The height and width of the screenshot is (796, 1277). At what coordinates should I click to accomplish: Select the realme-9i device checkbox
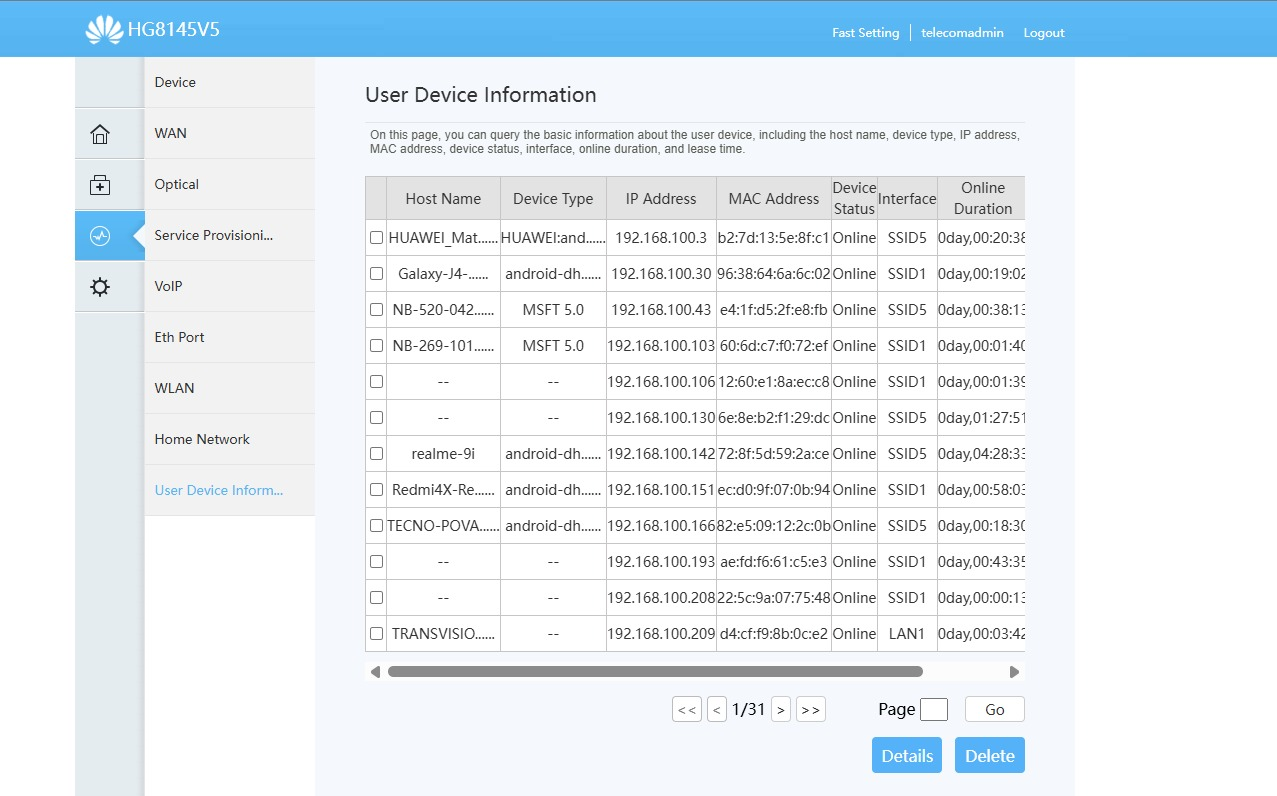coord(376,454)
